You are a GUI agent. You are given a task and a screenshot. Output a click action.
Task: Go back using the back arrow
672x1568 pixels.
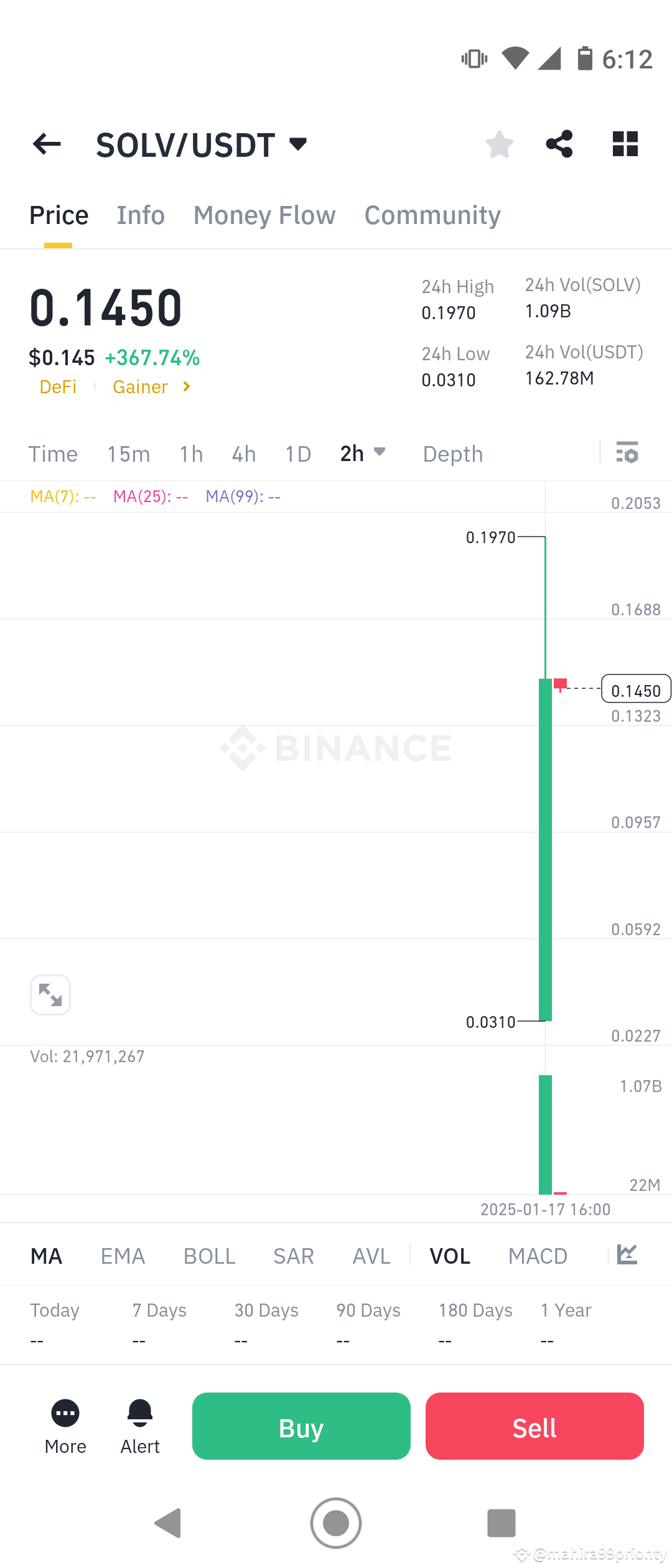pos(47,144)
